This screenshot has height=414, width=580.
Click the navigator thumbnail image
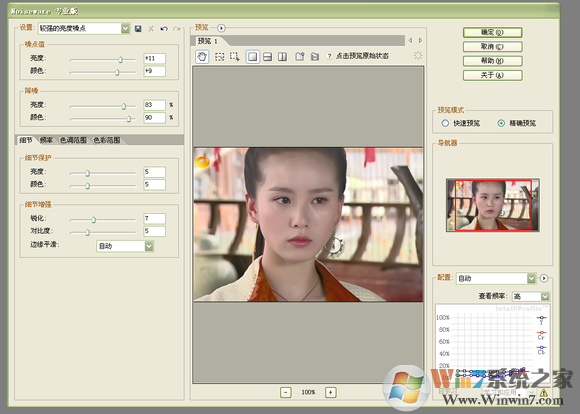493,205
